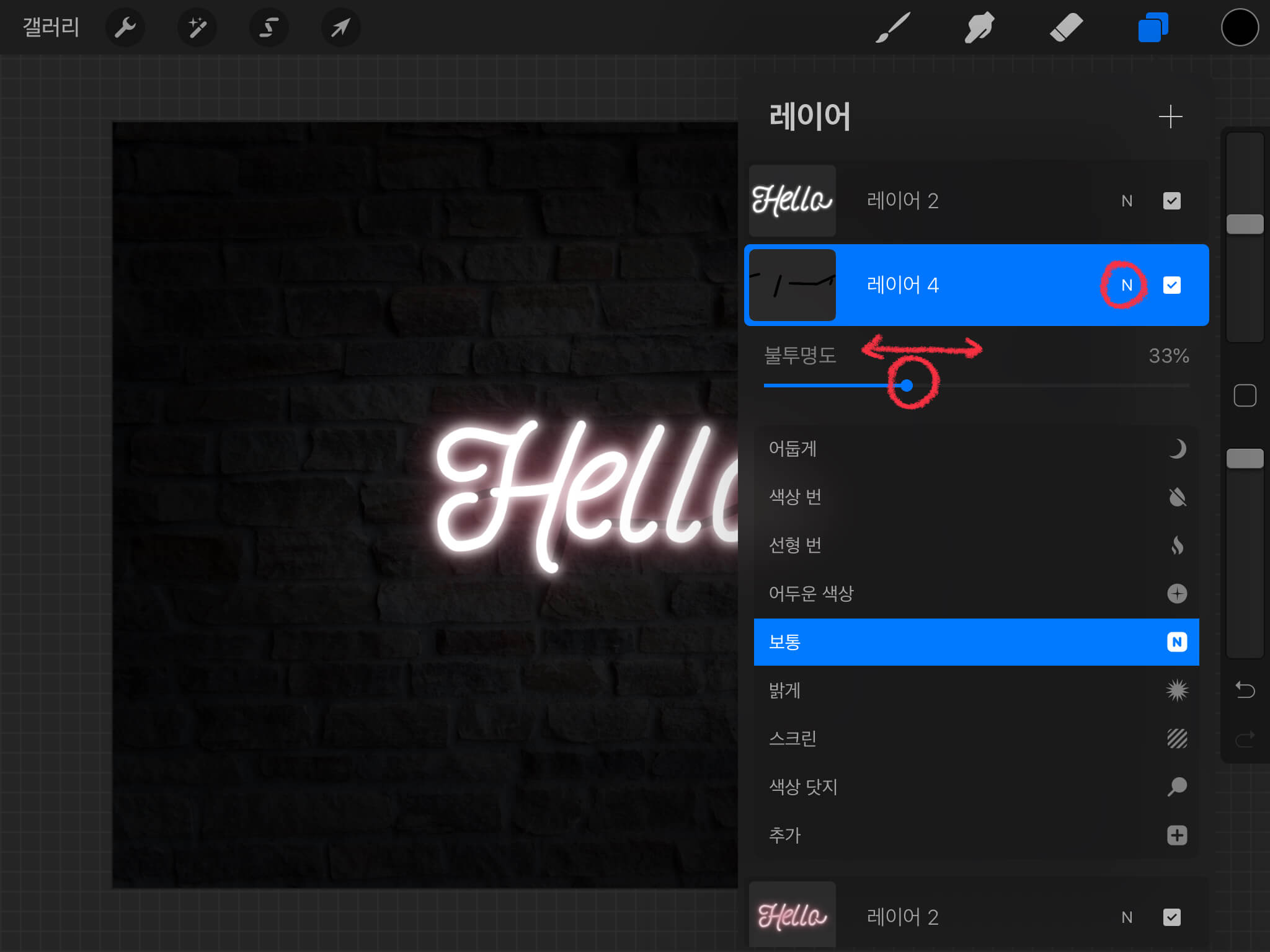
Task: Add a new layer with plus
Action: (1170, 117)
